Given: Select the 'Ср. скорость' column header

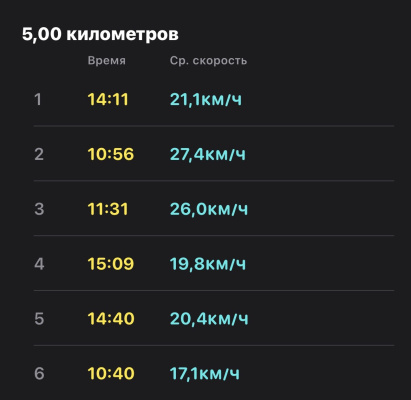Looking at the screenshot, I should click(x=208, y=61).
